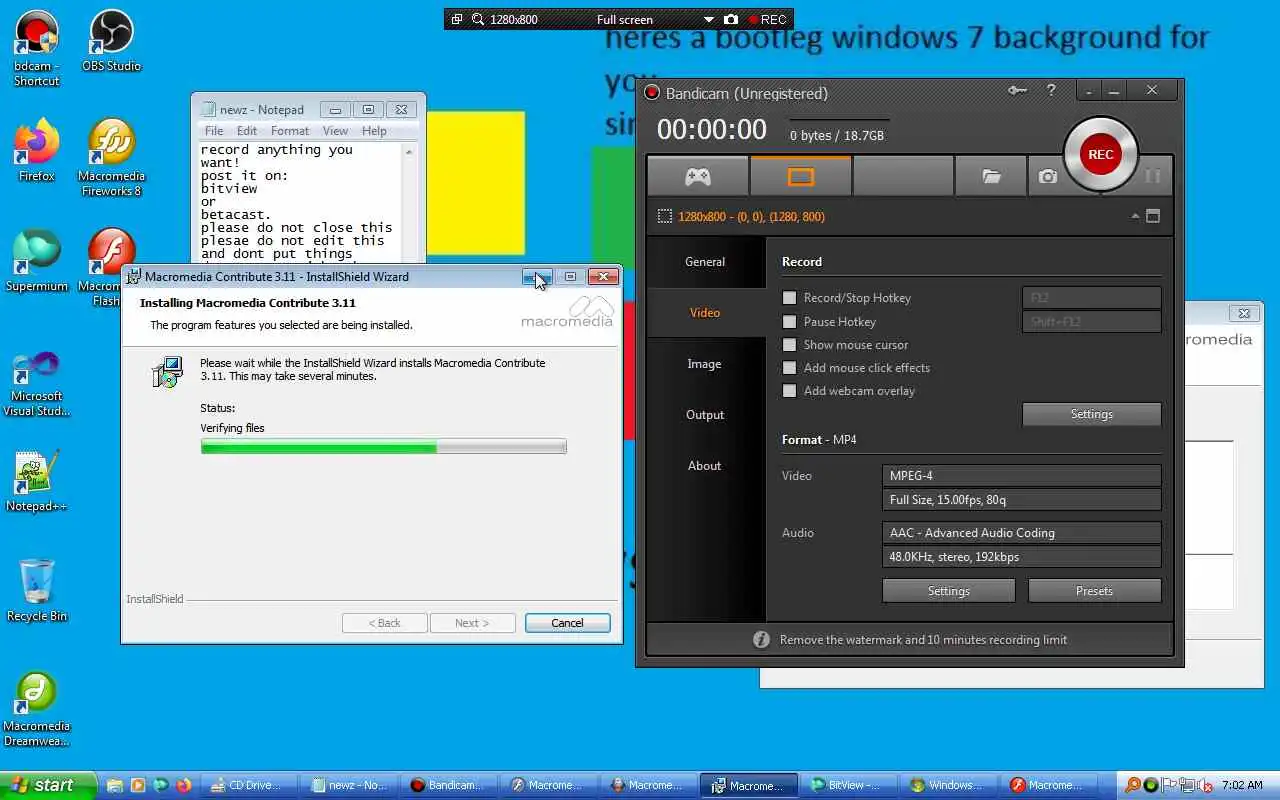The width and height of the screenshot is (1280, 800).
Task: Open the Bandicam output folder icon
Action: point(991,176)
